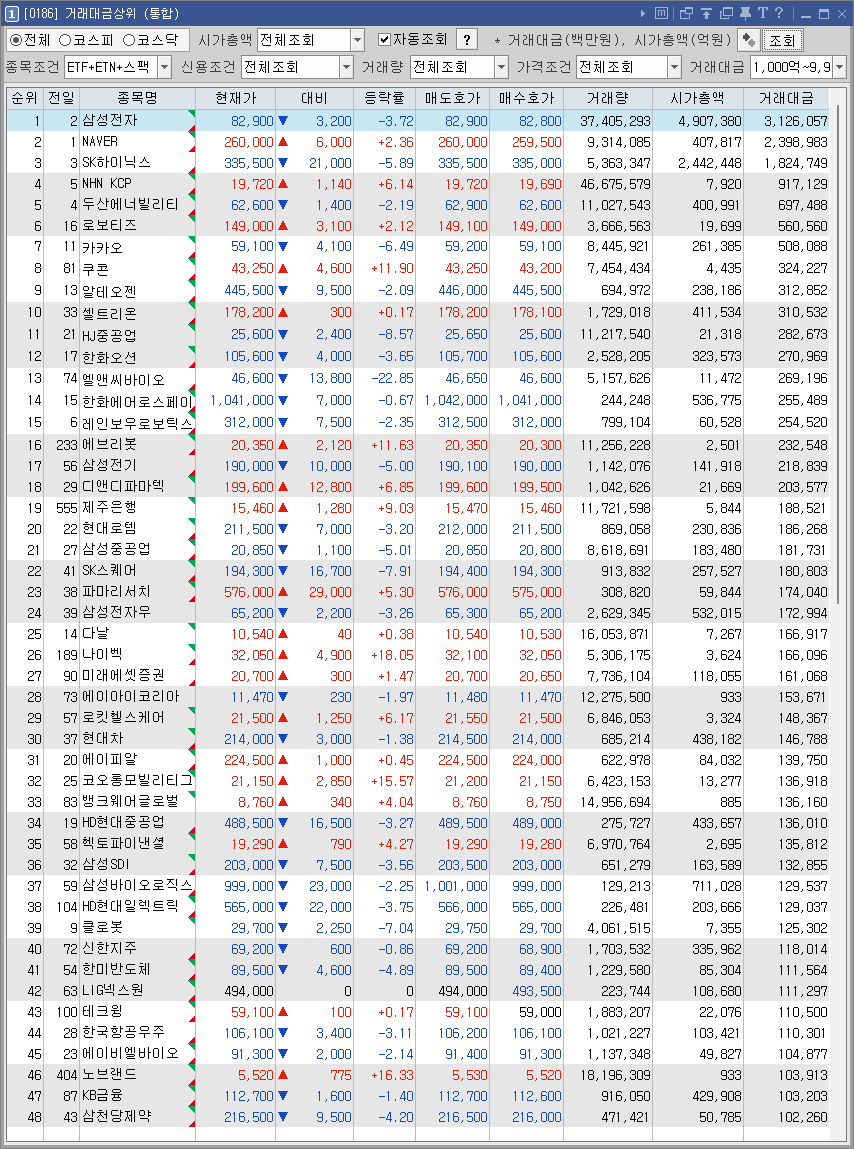
Task: Click the 대비 column header
Action: coord(314,98)
